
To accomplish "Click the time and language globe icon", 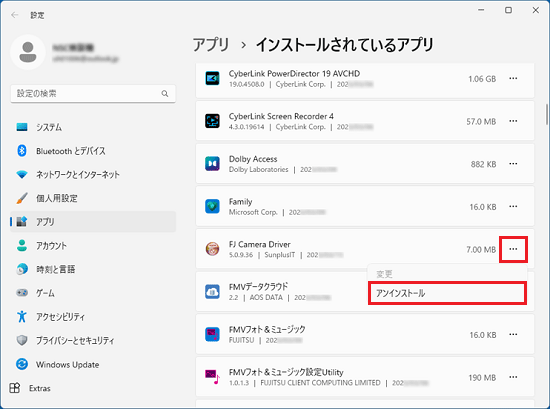I will 22,269.
